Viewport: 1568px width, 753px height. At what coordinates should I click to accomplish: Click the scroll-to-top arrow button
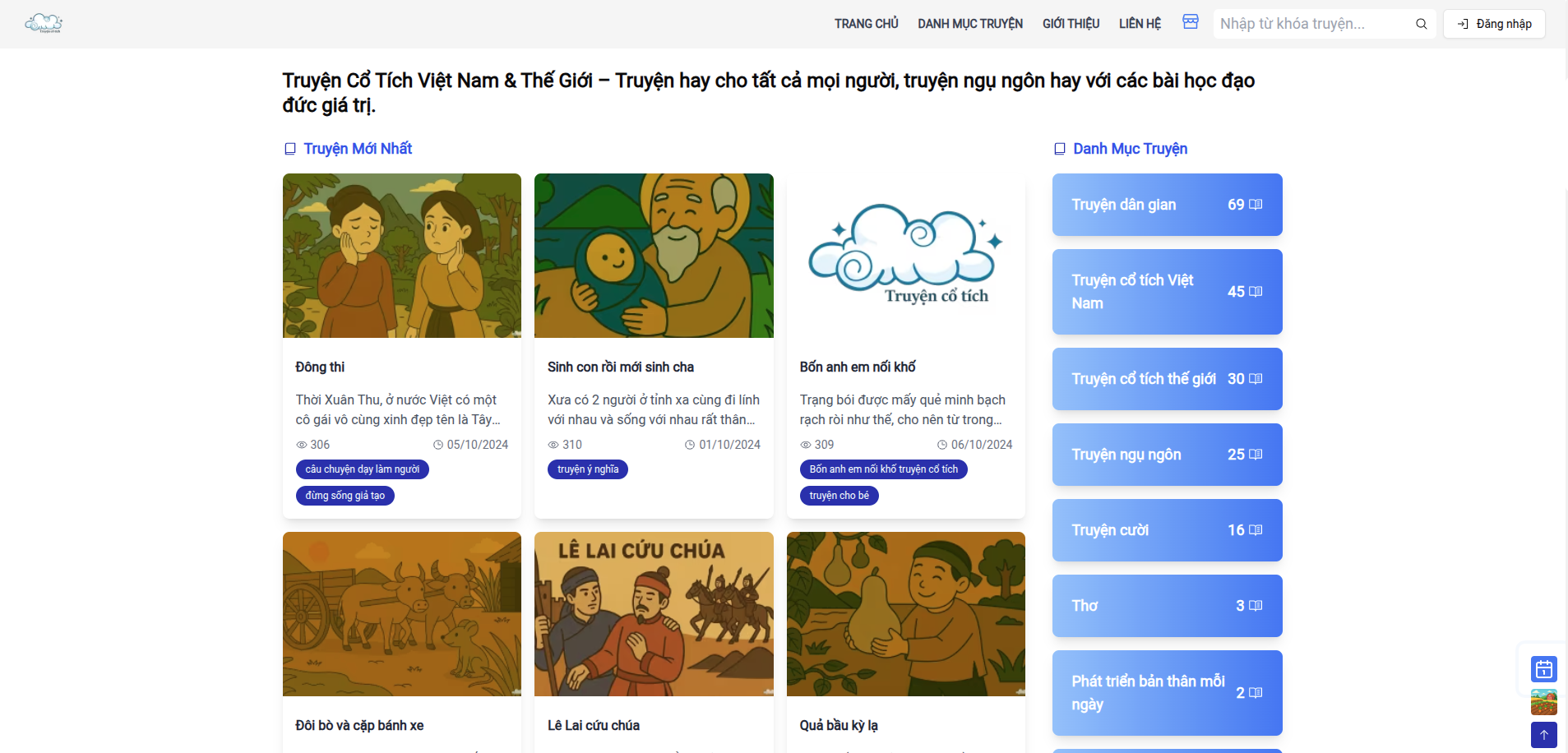click(x=1543, y=735)
